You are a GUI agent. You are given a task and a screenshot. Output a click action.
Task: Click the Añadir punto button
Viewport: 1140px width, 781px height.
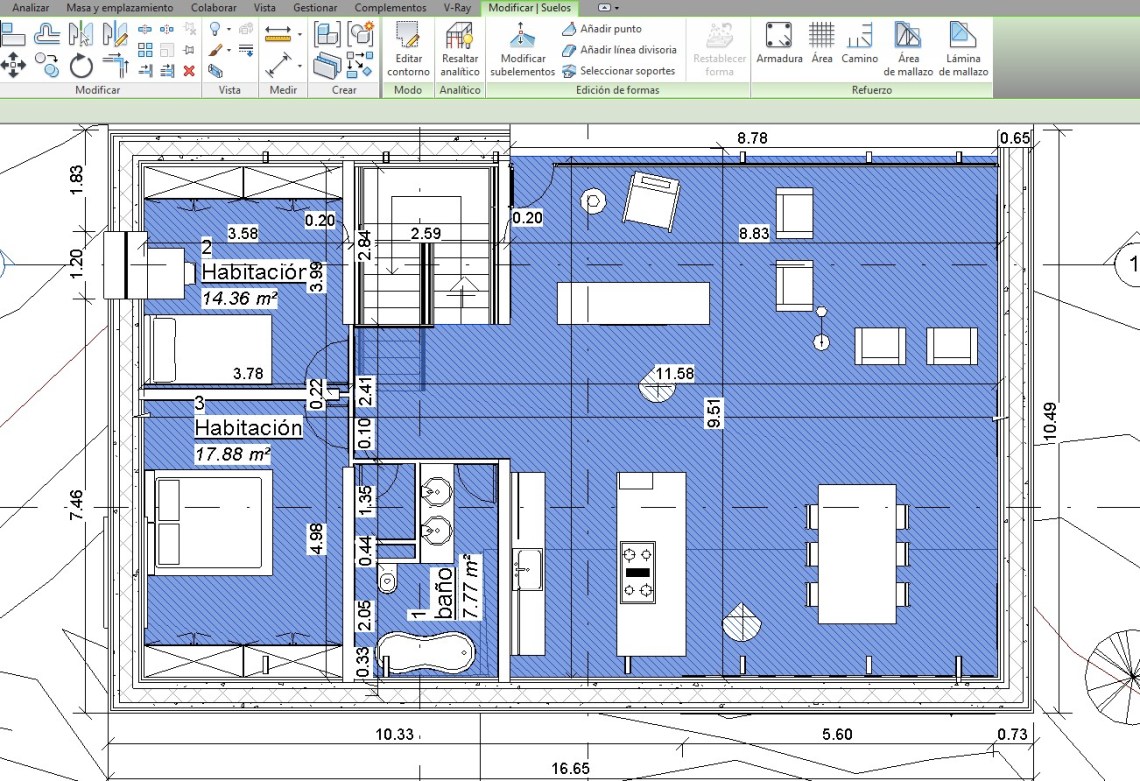point(602,29)
